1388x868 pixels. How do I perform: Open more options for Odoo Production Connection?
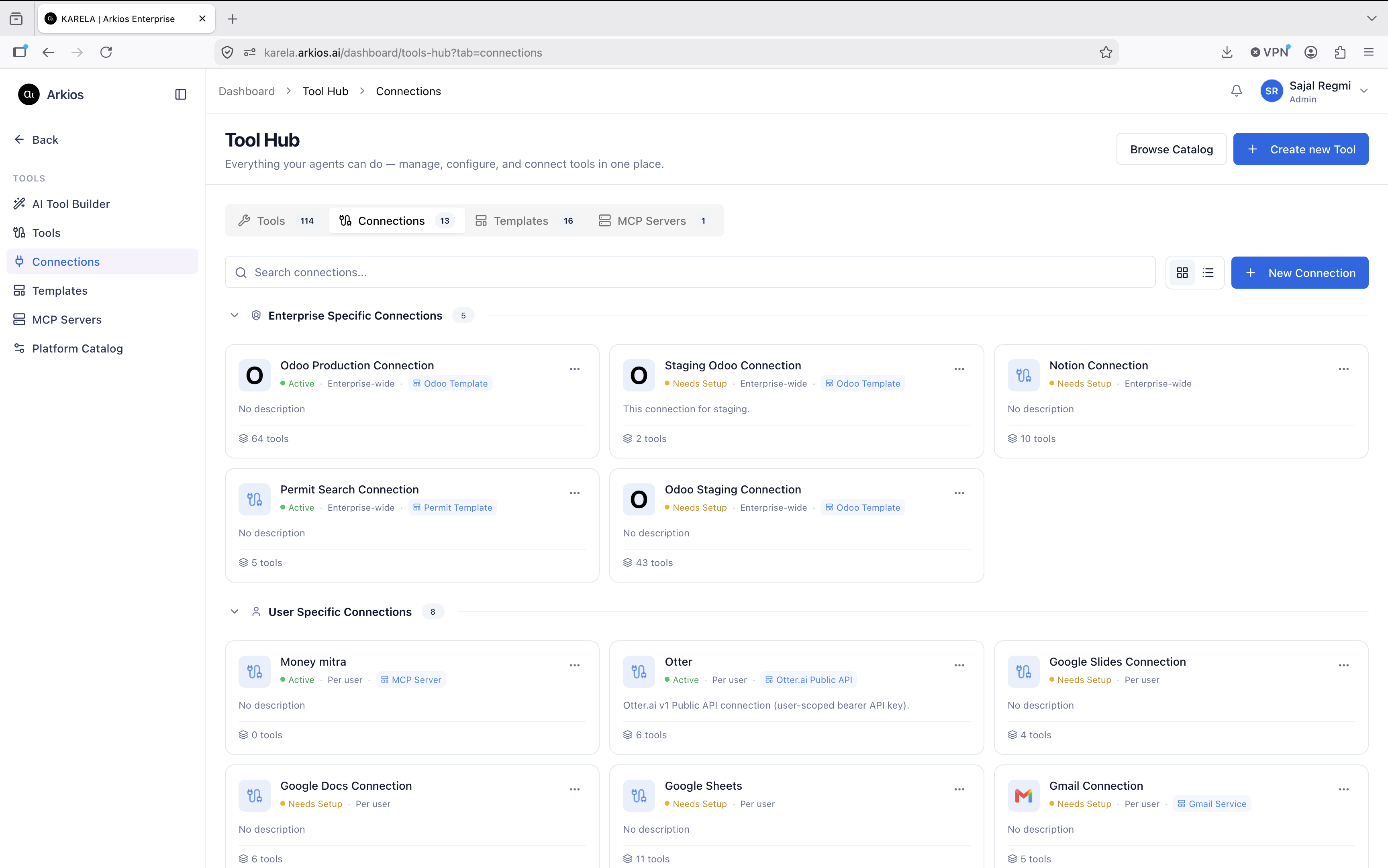tap(574, 369)
